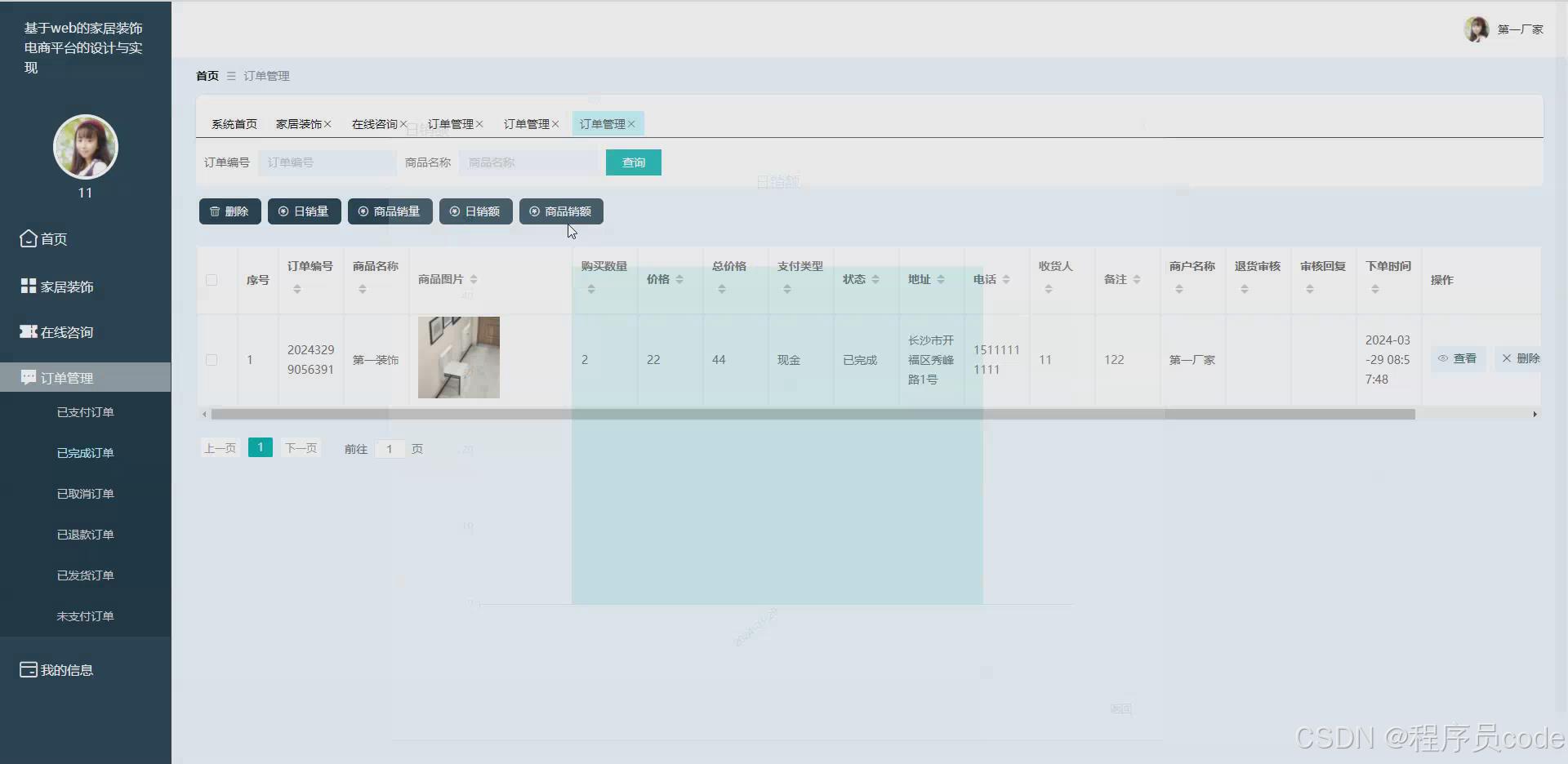
Task: Sort by 总价格 column arrows
Action: pyautogui.click(x=722, y=289)
